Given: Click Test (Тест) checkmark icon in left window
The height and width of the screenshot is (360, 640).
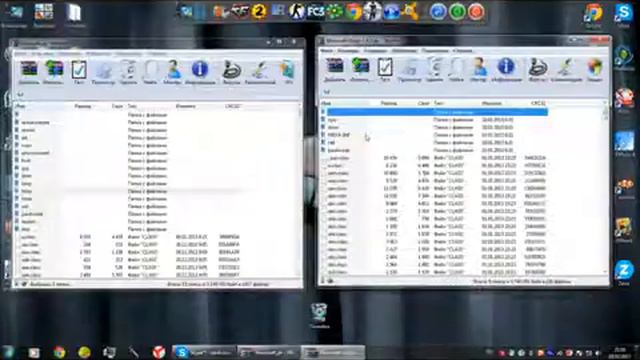Looking at the screenshot, I should [79, 72].
